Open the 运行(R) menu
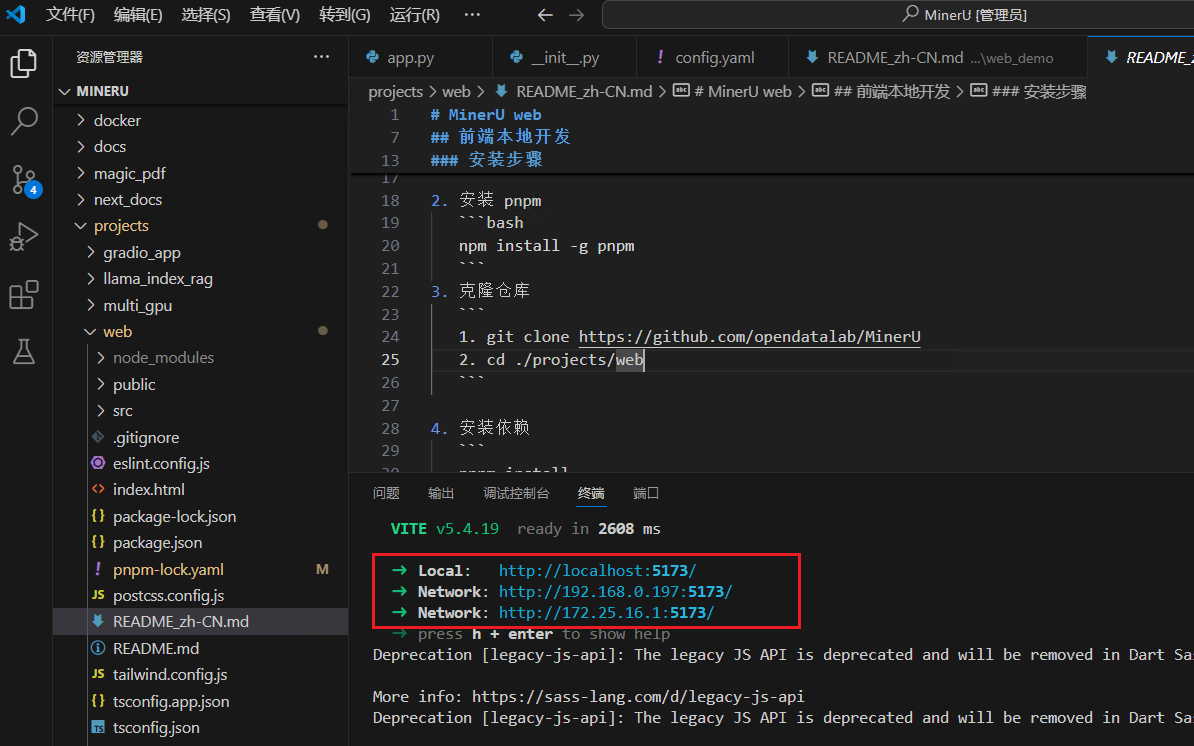 point(414,14)
